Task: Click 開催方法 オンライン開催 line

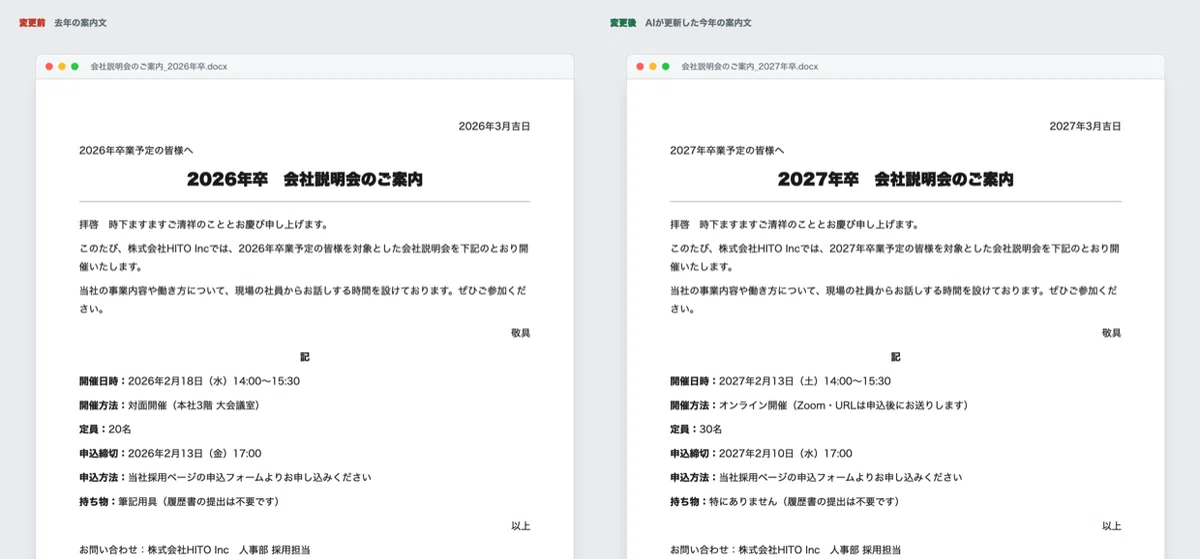Action: coord(820,405)
